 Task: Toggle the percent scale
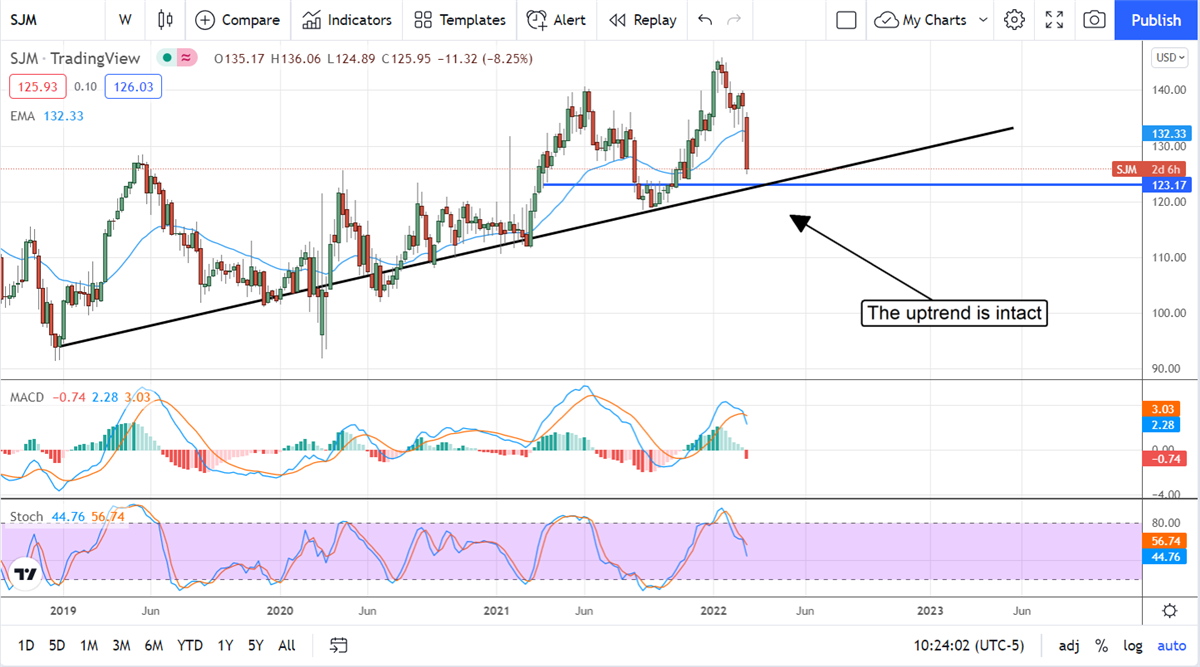1101,645
